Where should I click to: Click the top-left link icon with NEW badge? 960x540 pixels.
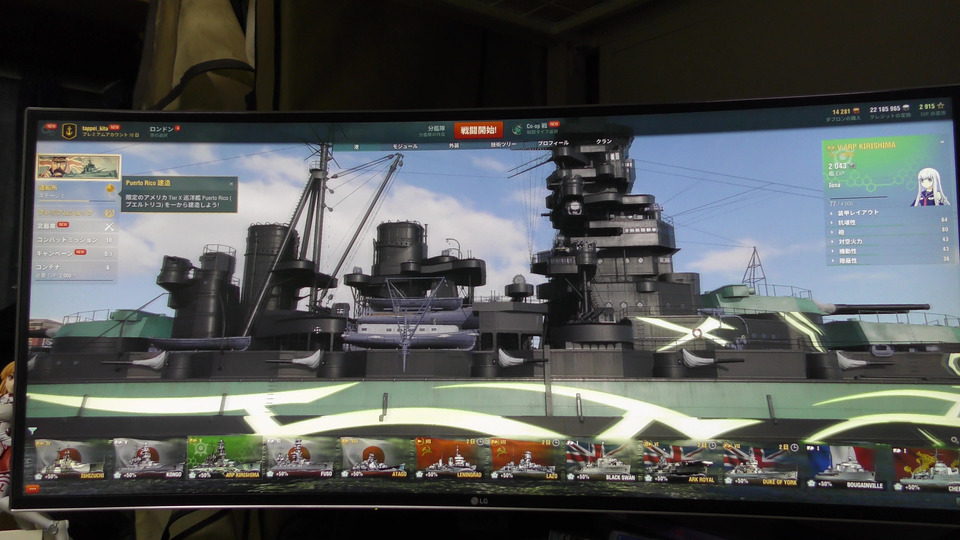tap(49, 130)
